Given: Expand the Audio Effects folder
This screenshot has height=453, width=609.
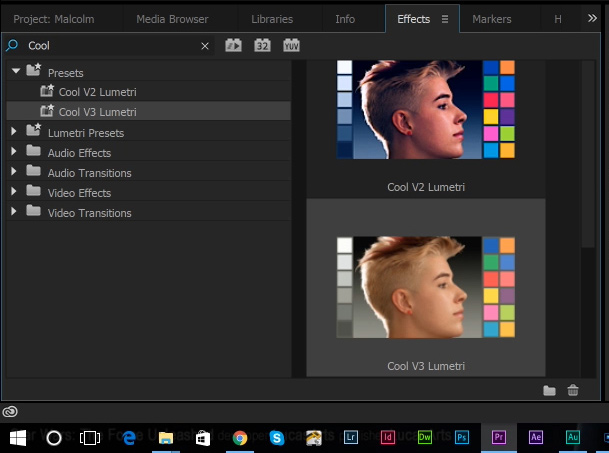Looking at the screenshot, I should click(x=14, y=151).
